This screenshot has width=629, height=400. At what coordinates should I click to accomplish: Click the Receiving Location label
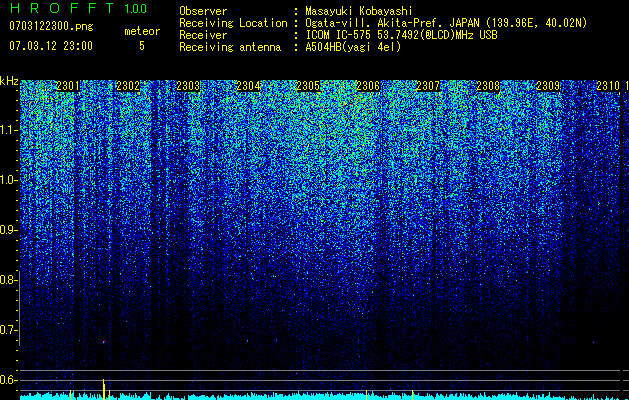click(x=233, y=23)
